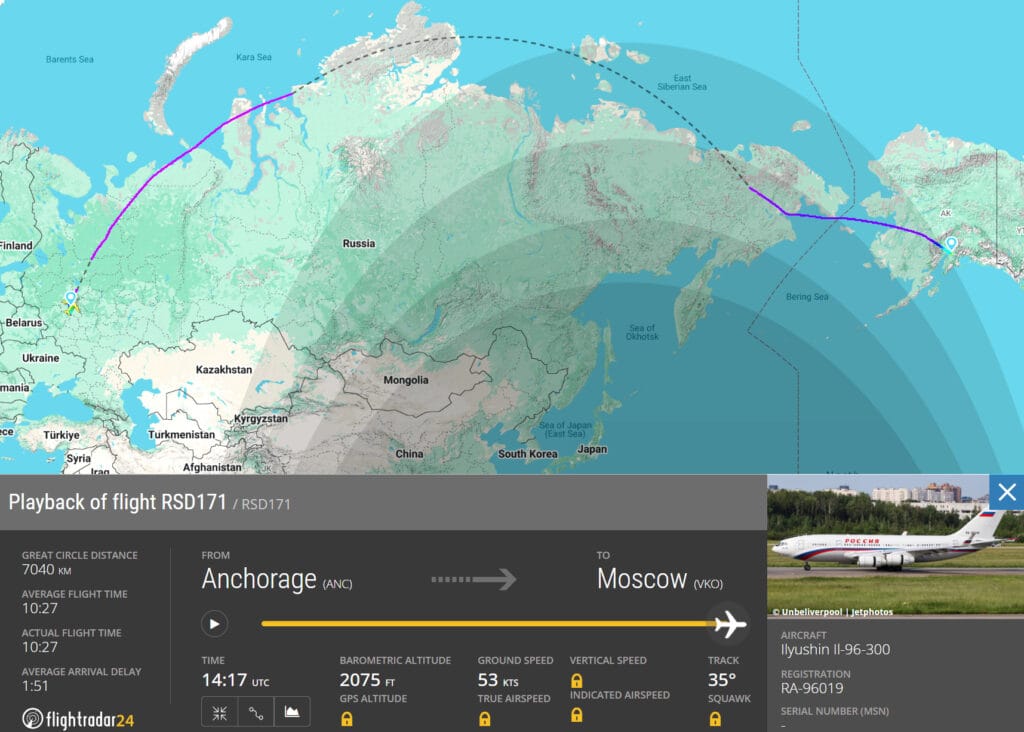1024x732 pixels.
Task: Click the True Airspeed lock icon
Action: (x=485, y=718)
